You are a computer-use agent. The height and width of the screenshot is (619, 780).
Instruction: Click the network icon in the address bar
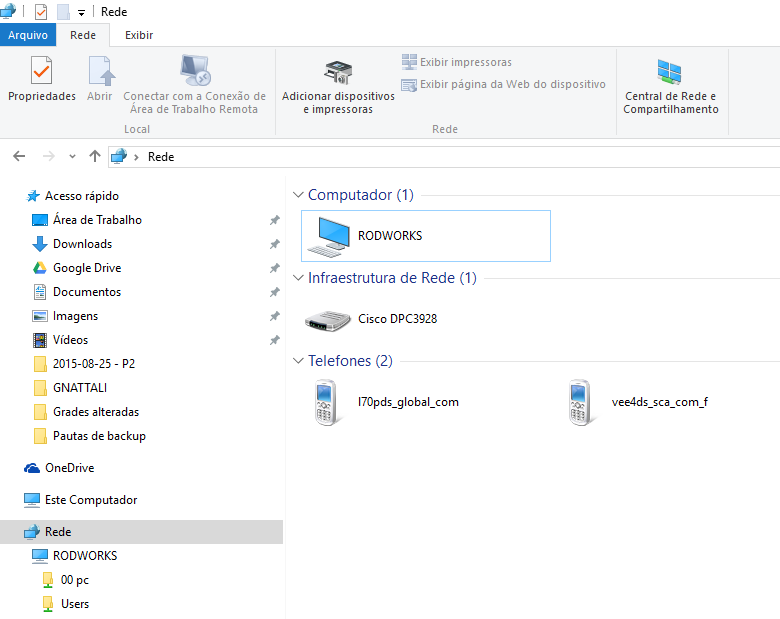[x=119, y=156]
